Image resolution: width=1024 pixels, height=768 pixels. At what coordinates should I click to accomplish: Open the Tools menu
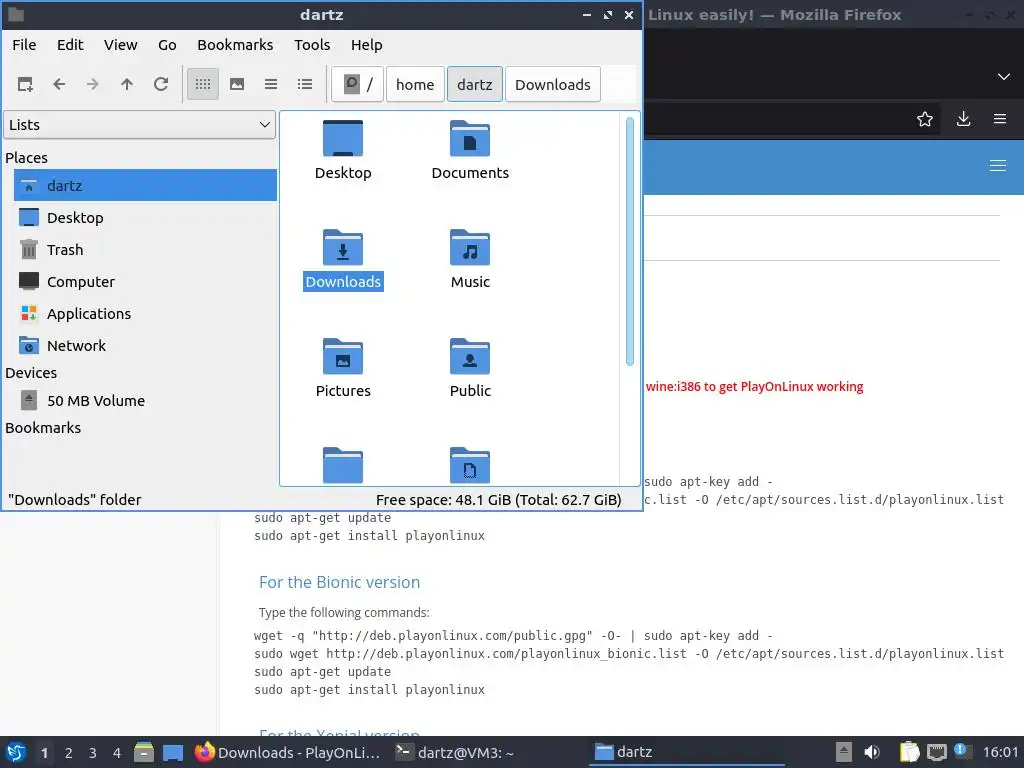click(x=312, y=45)
